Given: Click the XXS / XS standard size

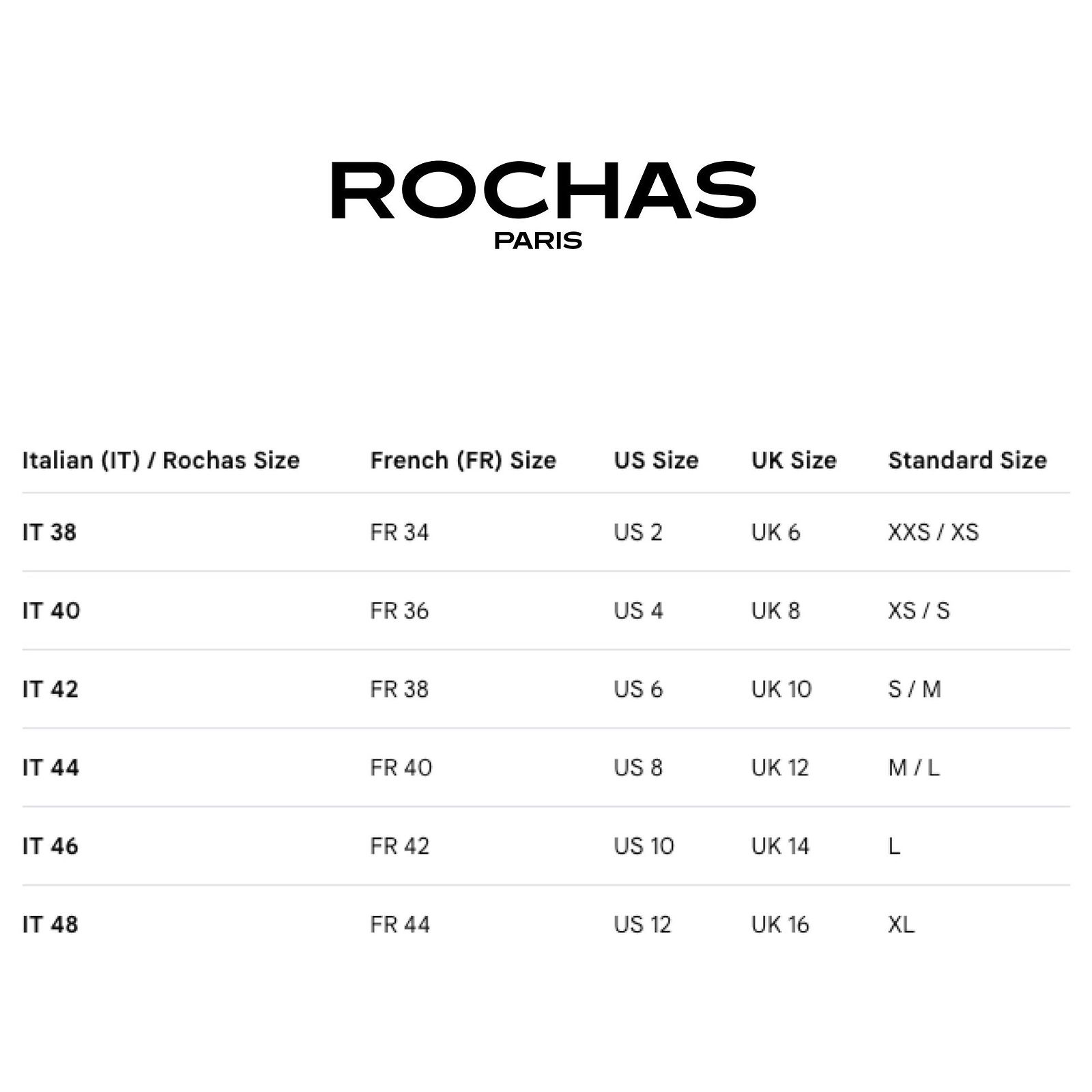Looking at the screenshot, I should (x=933, y=532).
